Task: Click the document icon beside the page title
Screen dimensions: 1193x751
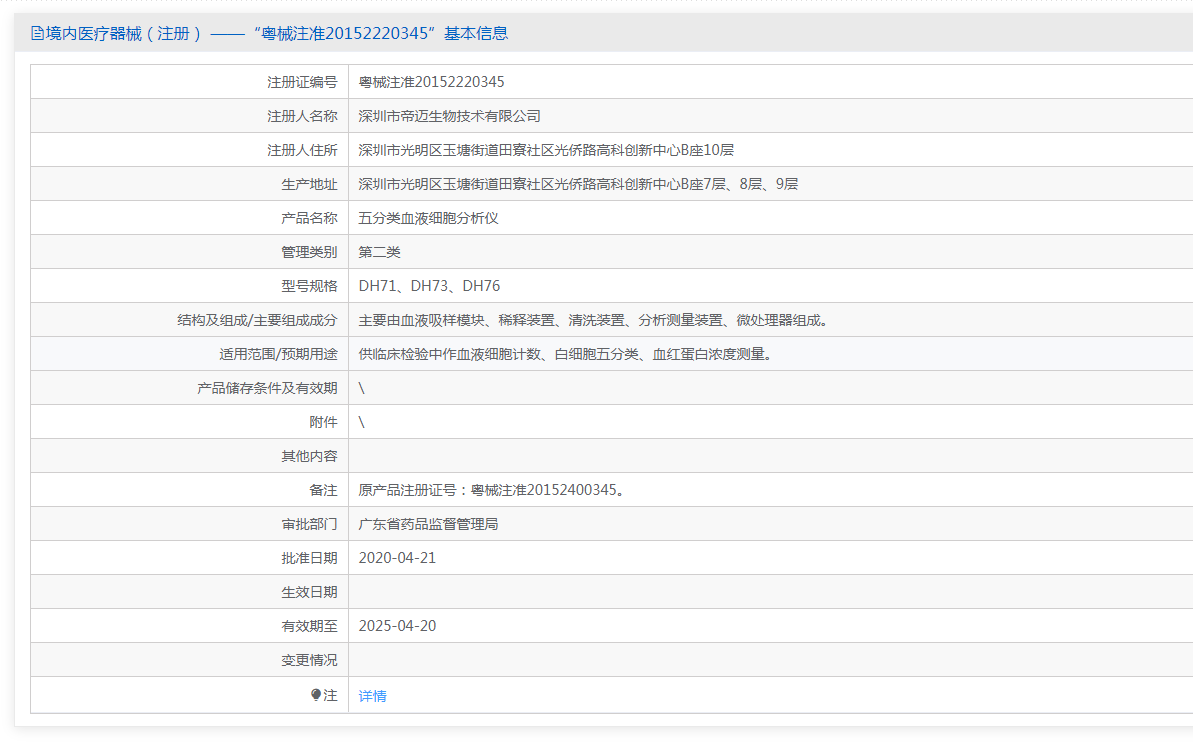Action: [37, 33]
